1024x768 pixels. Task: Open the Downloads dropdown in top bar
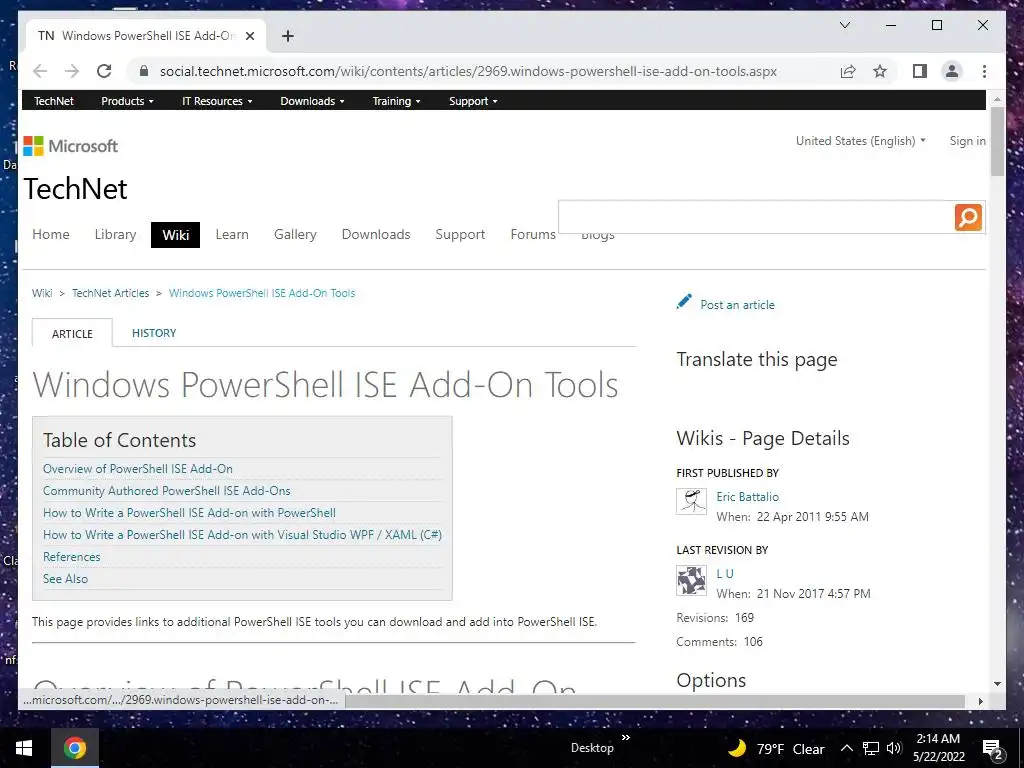coord(312,101)
